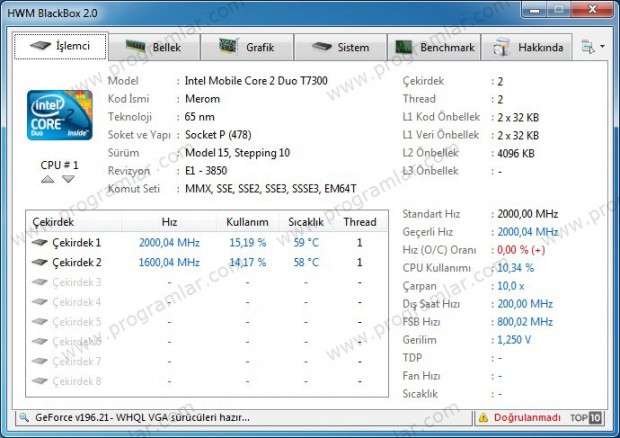
Task: Click the 800,02 MHz FSB Hızı value
Action: 525,322
